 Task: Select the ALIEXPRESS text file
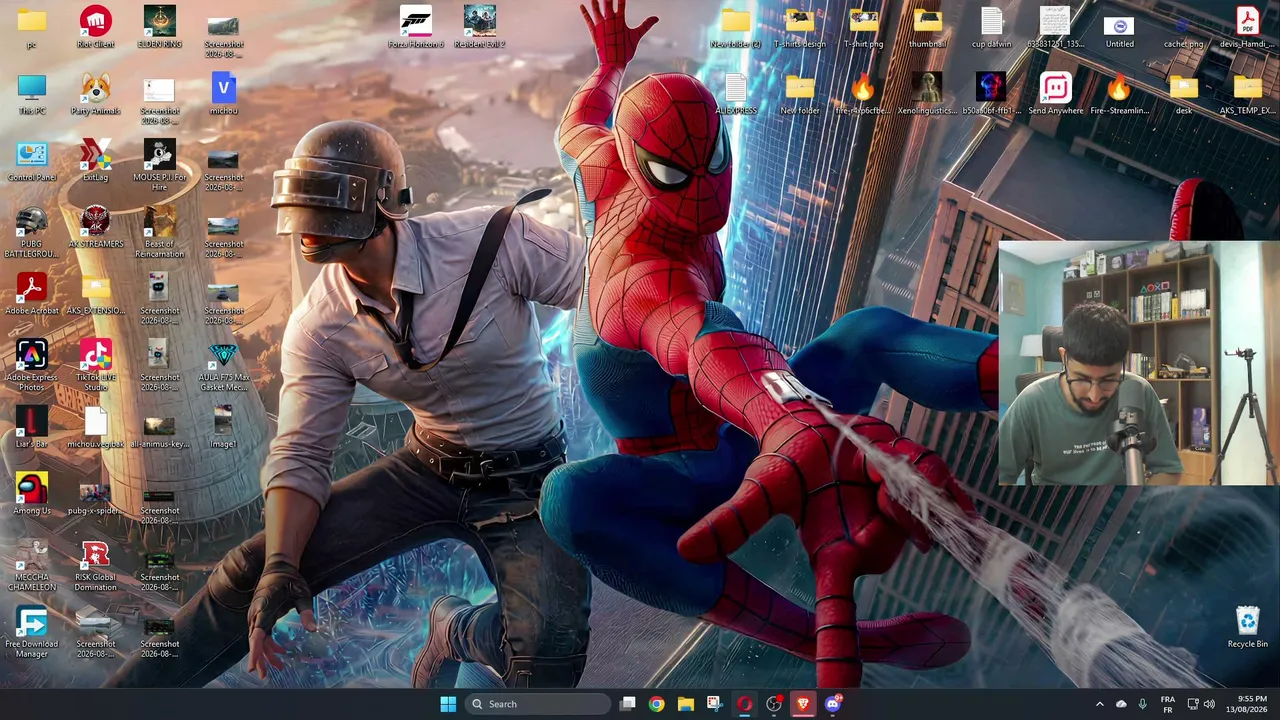735,94
